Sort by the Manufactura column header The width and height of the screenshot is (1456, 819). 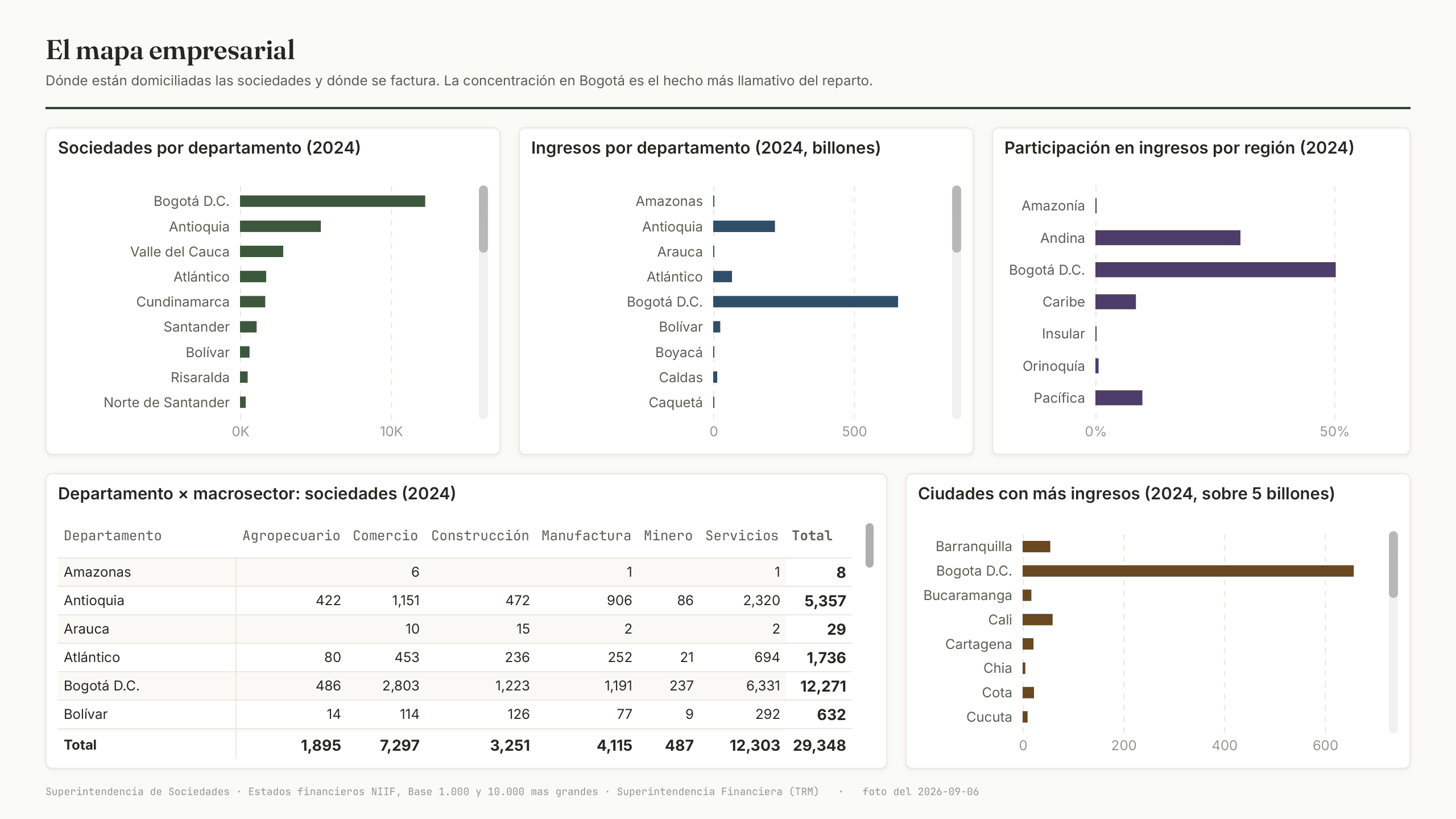point(586,536)
